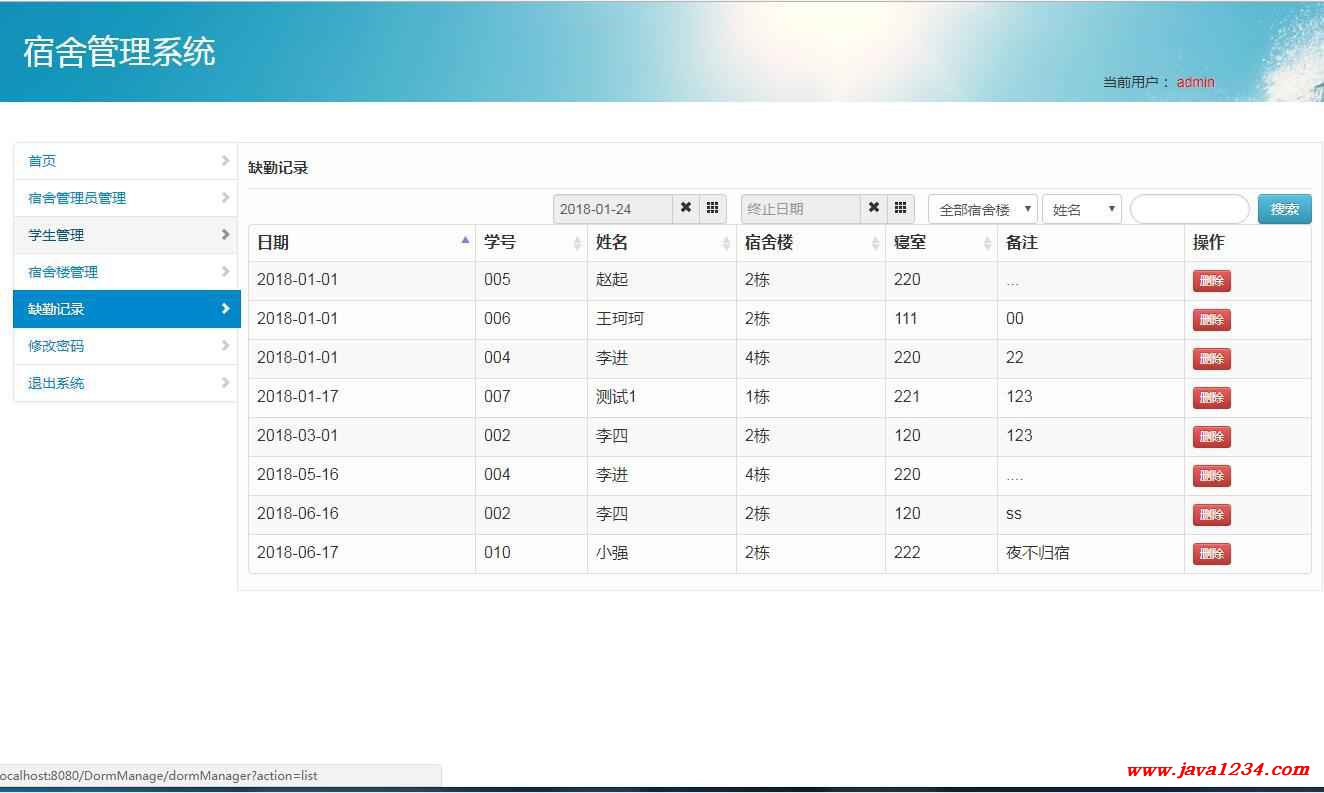Delete the 赵起 absence record
Image resolution: width=1324 pixels, height=793 pixels.
[x=1211, y=281]
